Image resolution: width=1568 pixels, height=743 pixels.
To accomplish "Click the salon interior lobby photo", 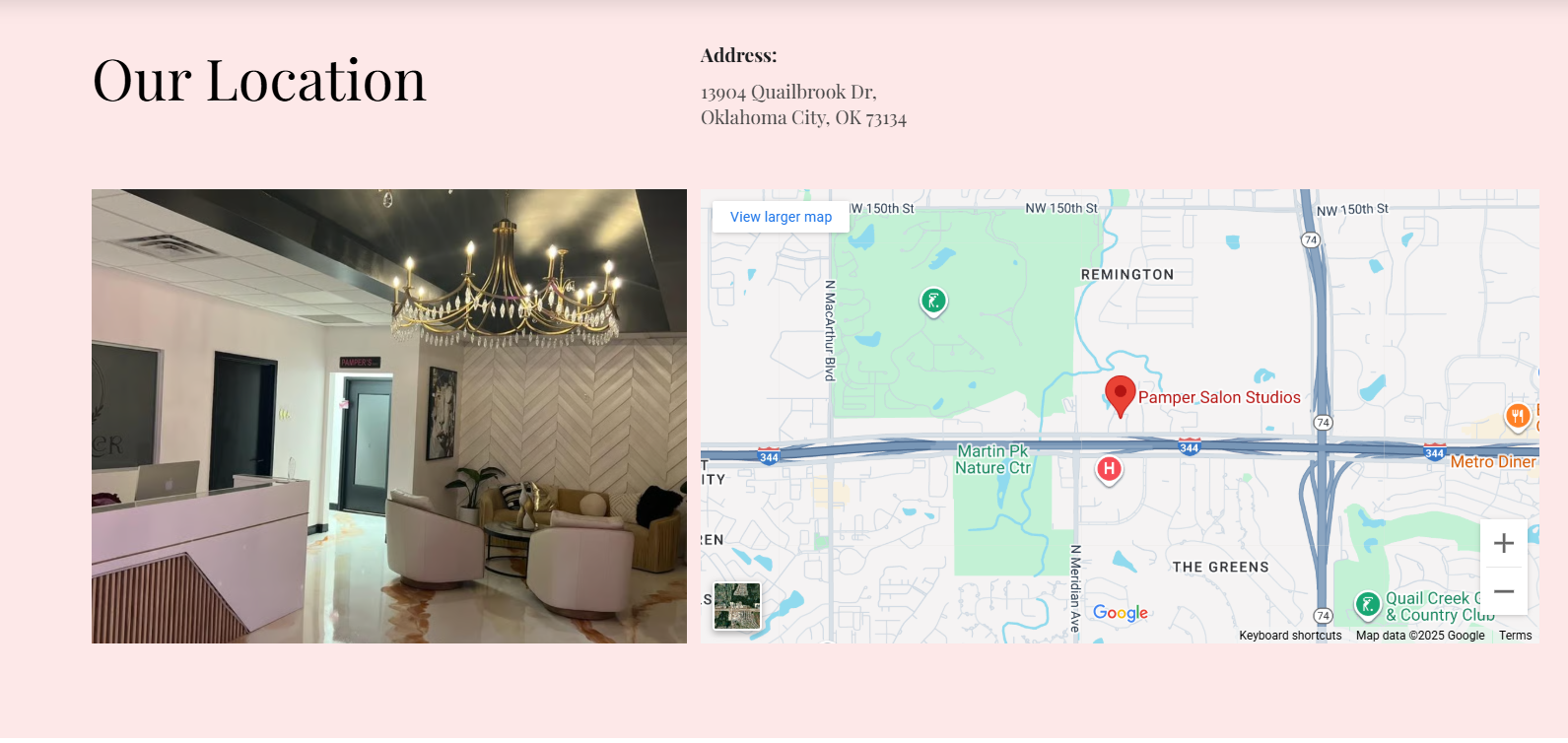I will coord(389,416).
